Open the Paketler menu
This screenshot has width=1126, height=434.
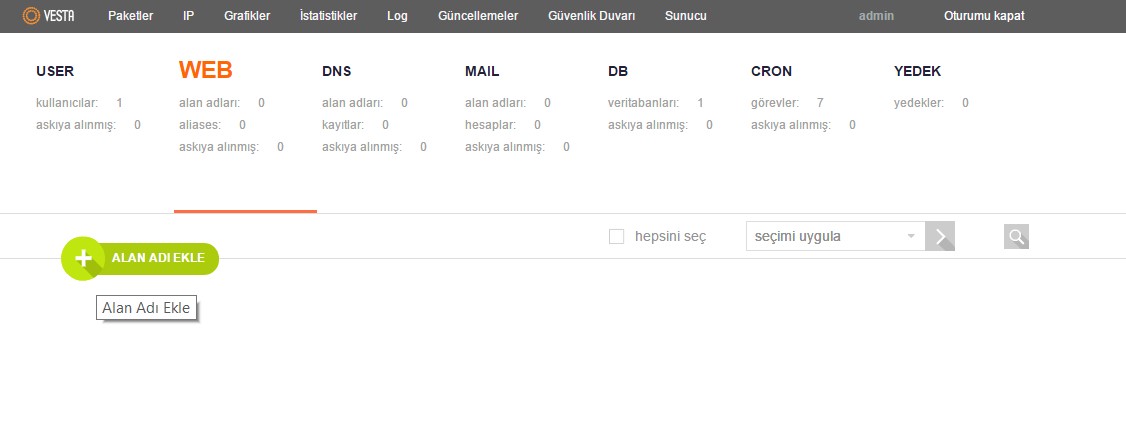click(130, 16)
